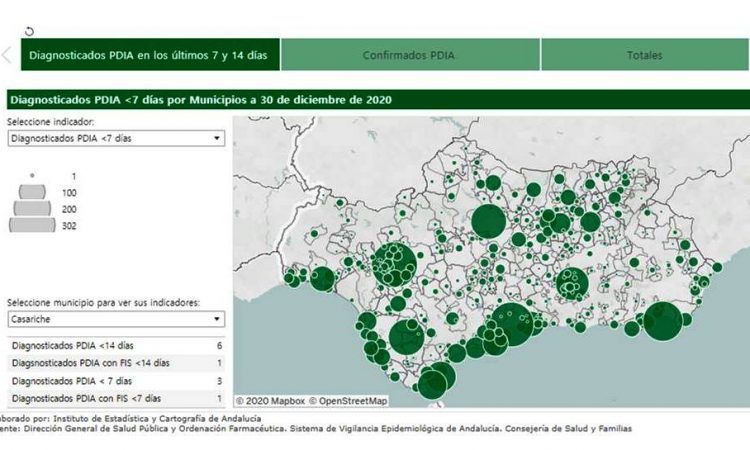750x450 pixels.
Task: Click the smallest legend circle labeled 1
Action: (x=32, y=175)
